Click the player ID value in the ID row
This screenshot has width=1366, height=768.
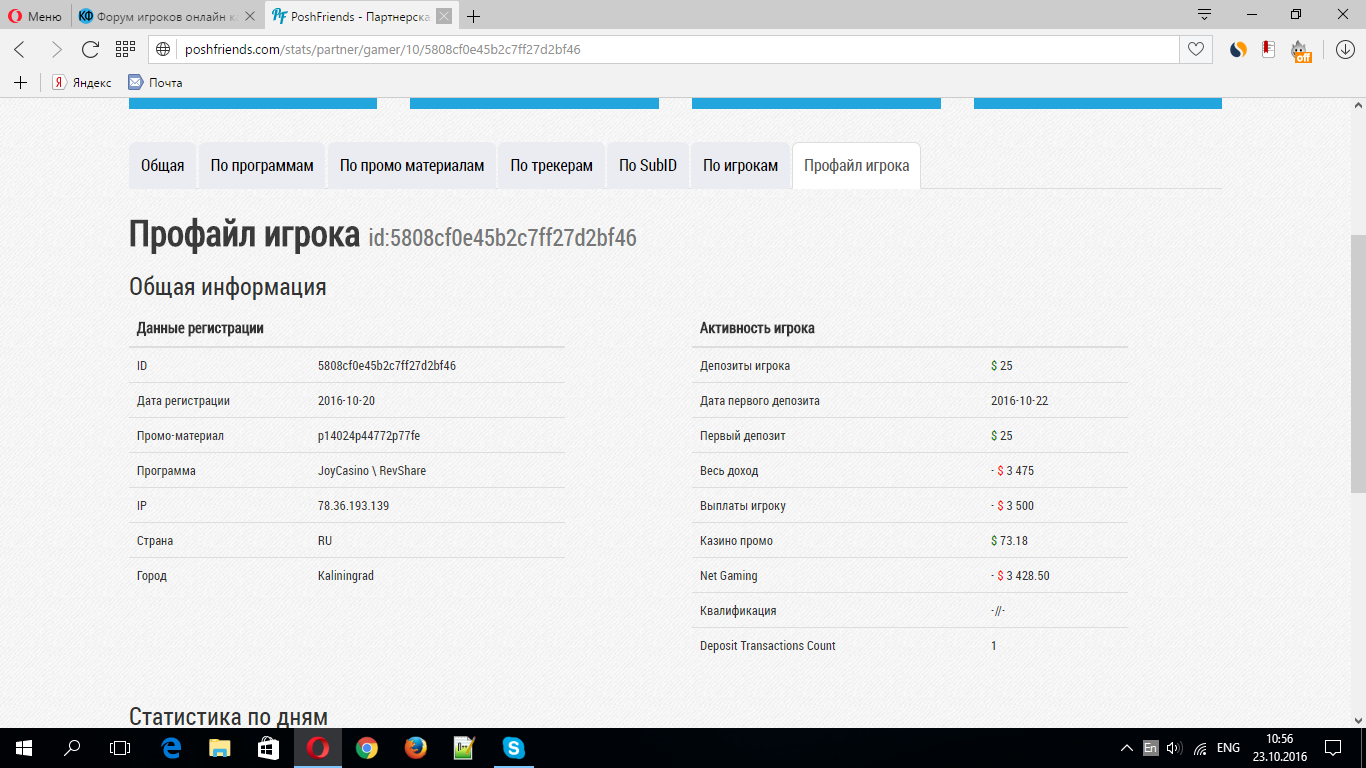(387, 366)
